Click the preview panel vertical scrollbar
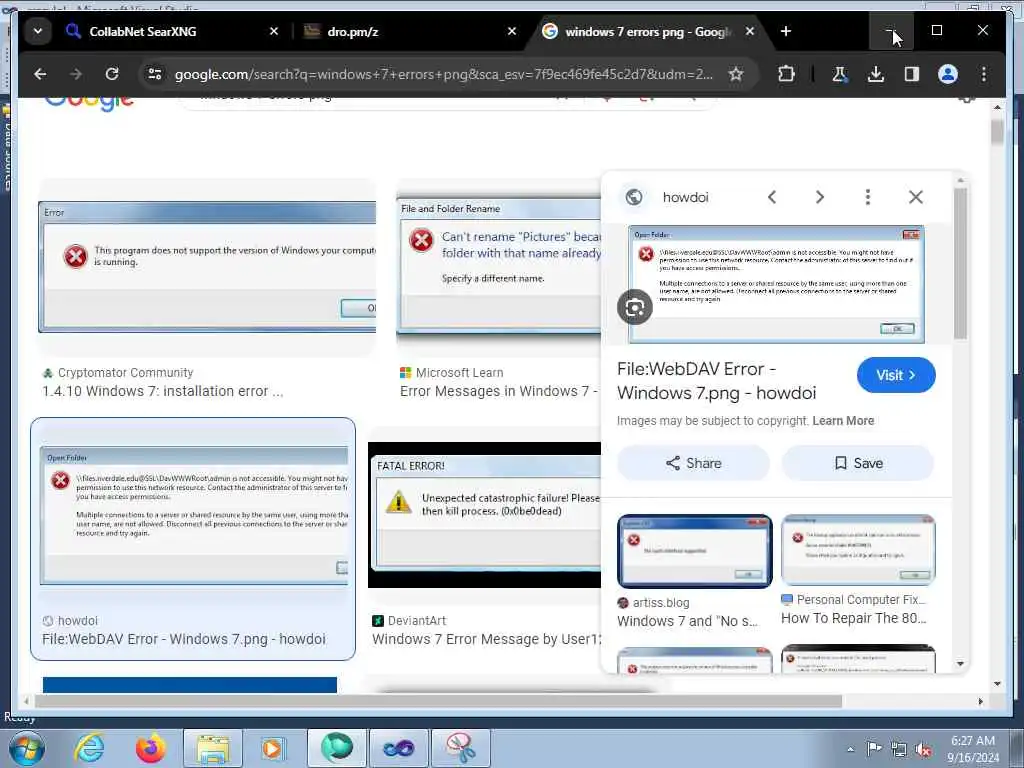 pos(960,263)
